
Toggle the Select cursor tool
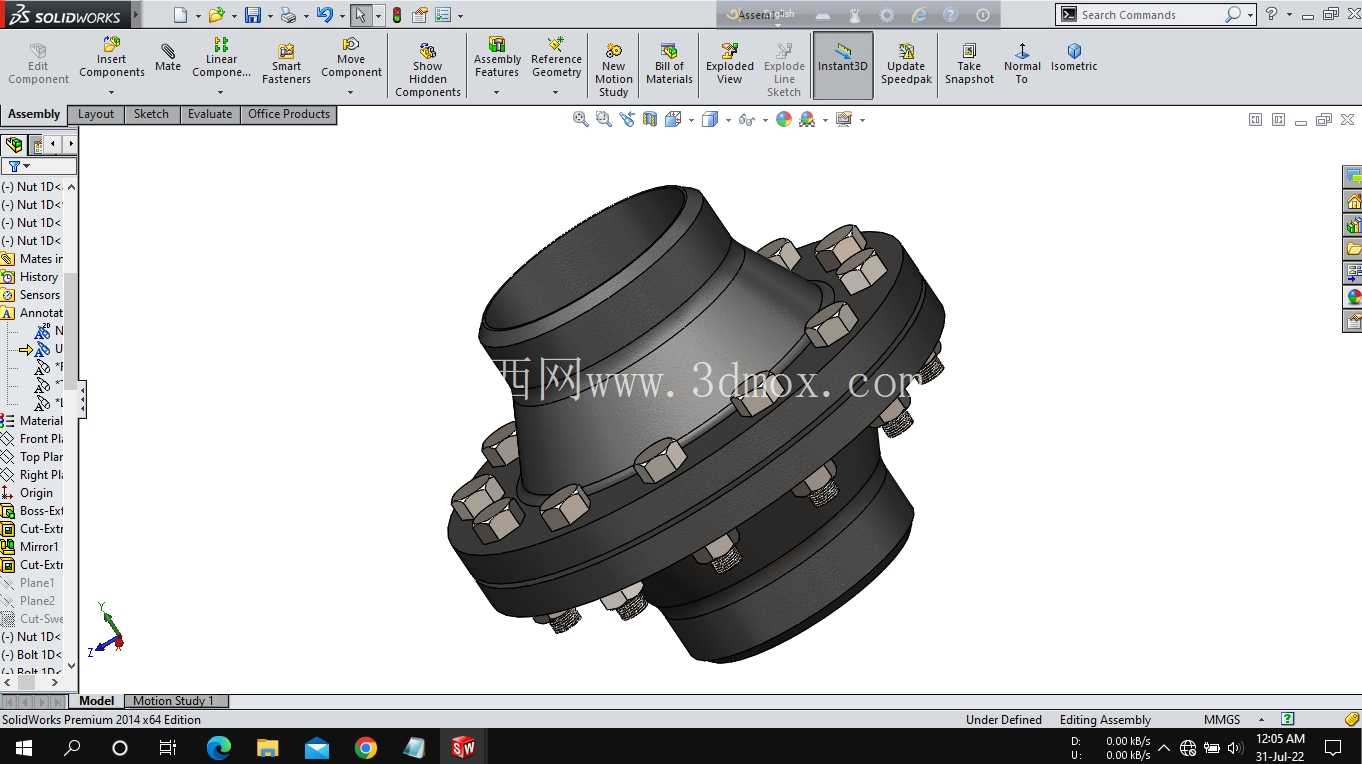(x=360, y=15)
